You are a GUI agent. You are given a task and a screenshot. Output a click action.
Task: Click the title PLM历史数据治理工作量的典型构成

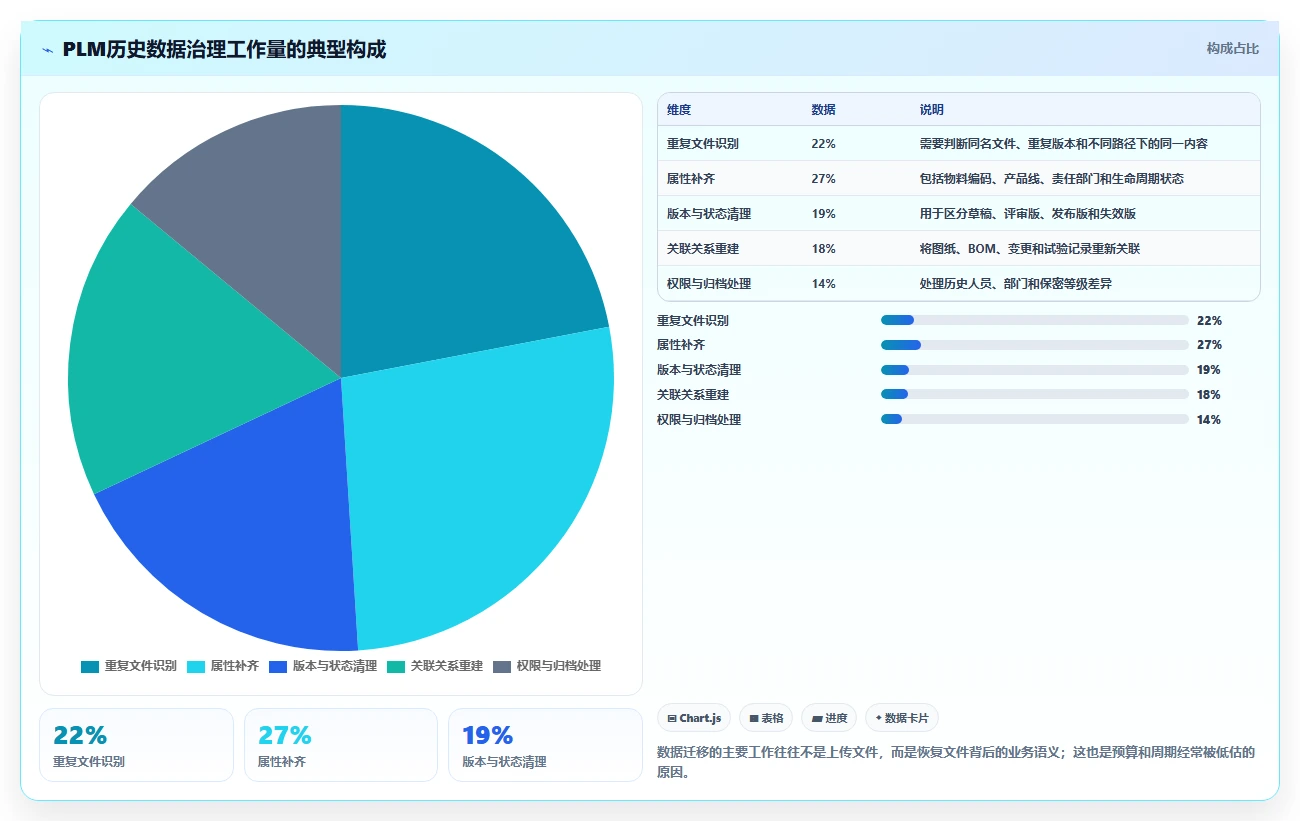click(x=224, y=49)
